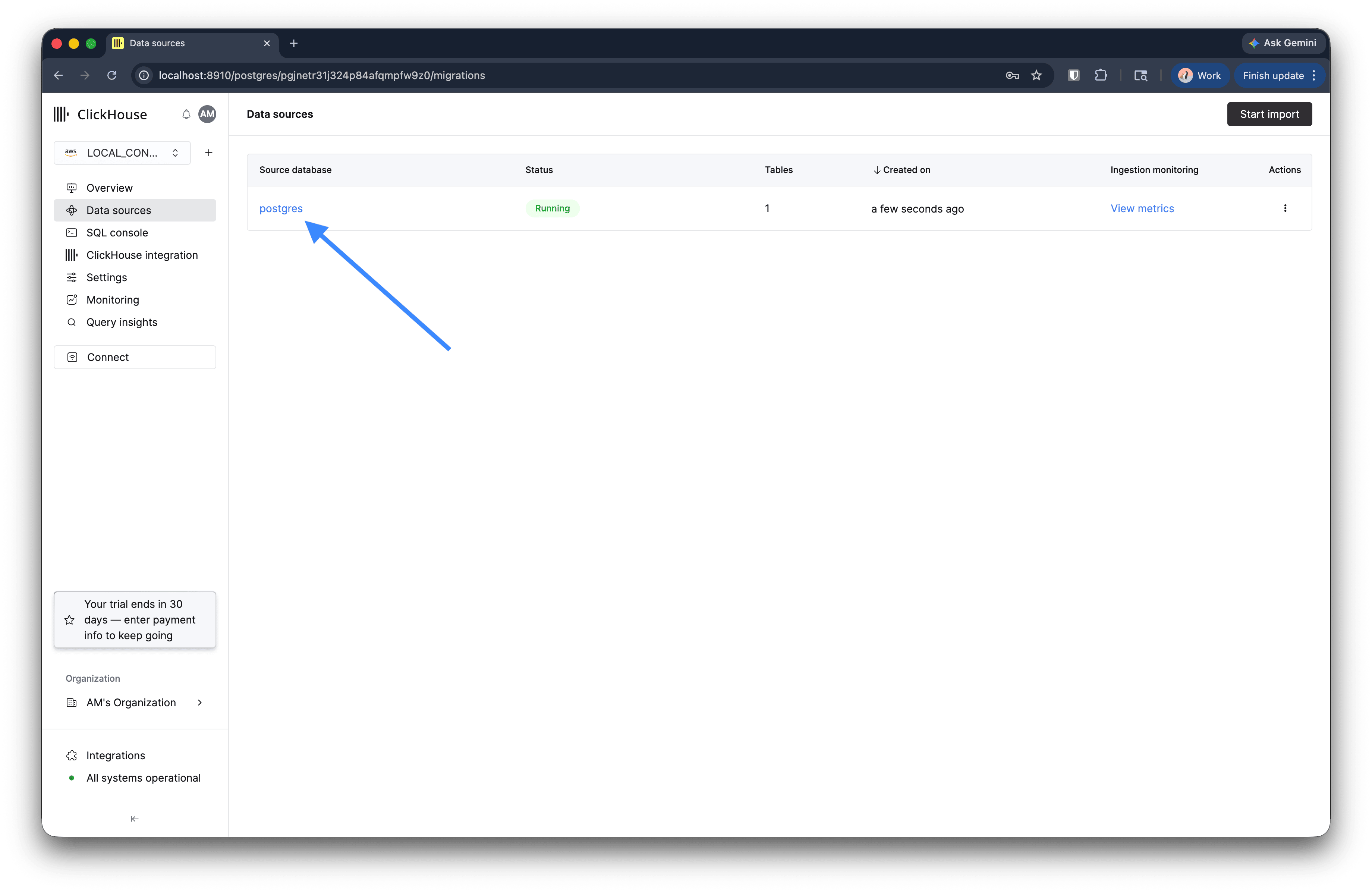Open Integrations in sidebar

135,756
